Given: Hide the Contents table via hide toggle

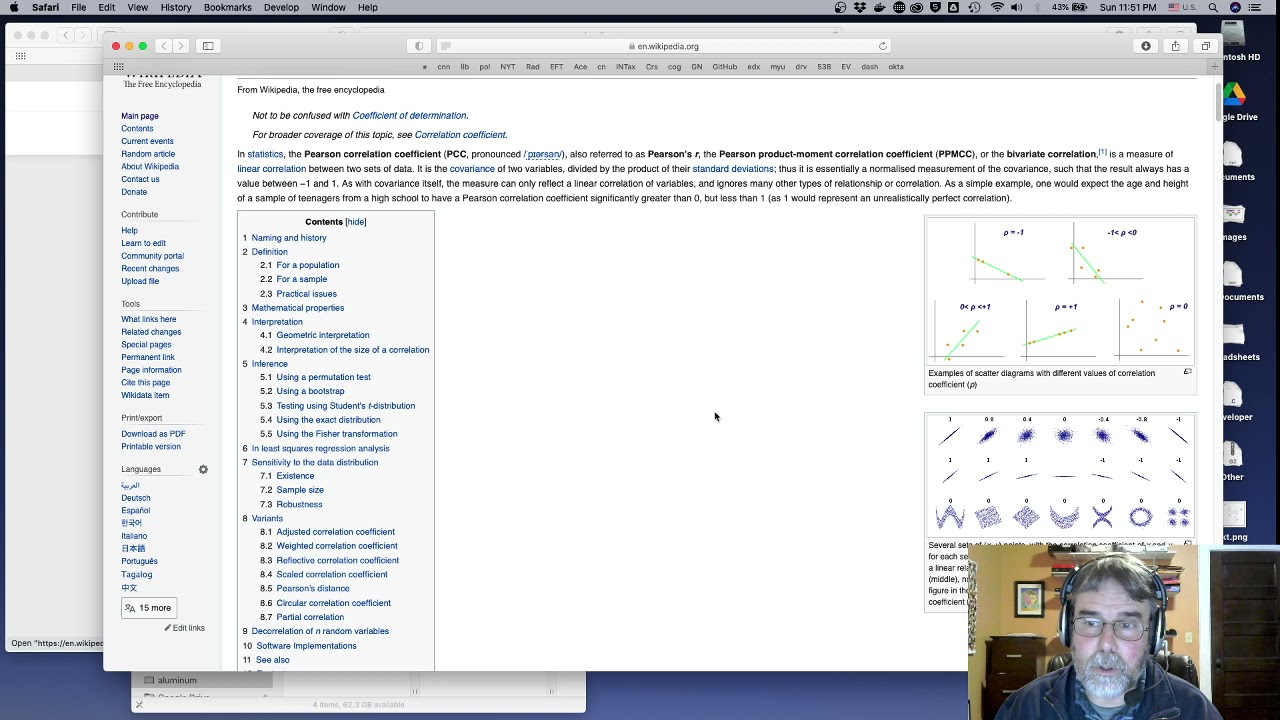Looking at the screenshot, I should tap(356, 222).
